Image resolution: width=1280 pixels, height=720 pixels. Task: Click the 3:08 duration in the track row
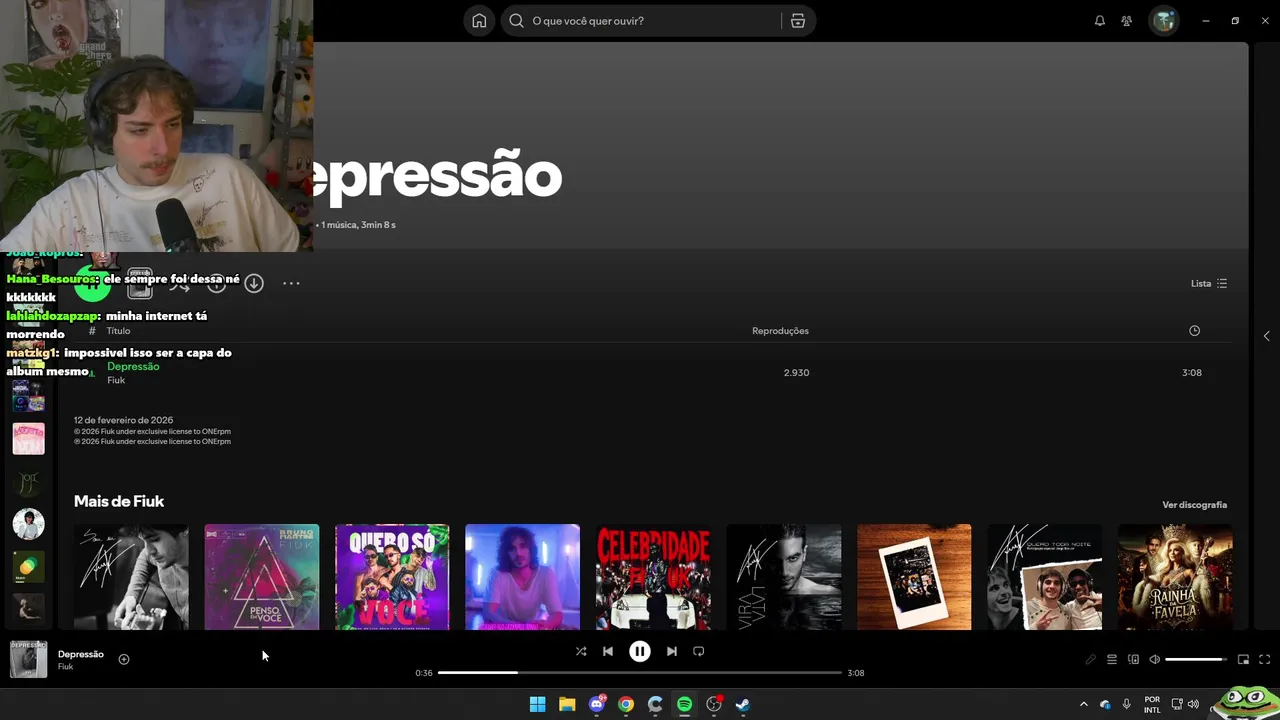click(x=1192, y=373)
